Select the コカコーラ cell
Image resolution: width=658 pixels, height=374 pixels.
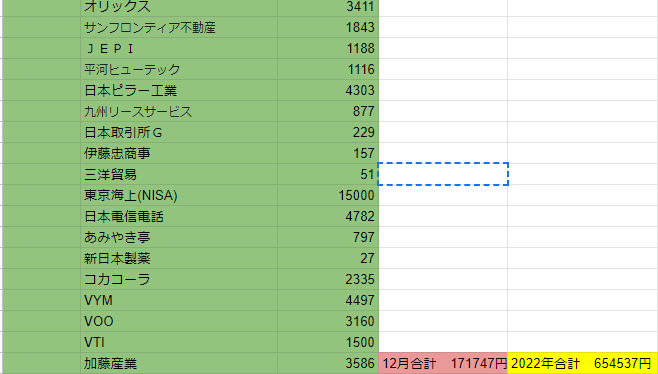(x=179, y=279)
